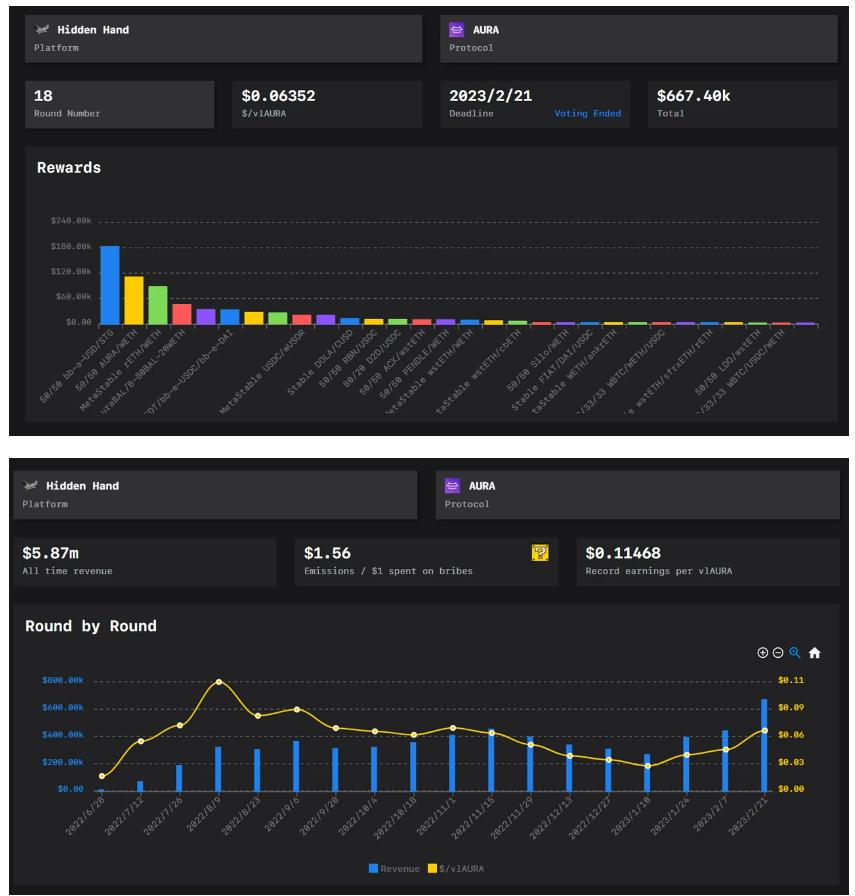Click the Hidden Hand logo above Round Number
Viewport: 855px width, 896px height.
pyautogui.click(x=43, y=30)
